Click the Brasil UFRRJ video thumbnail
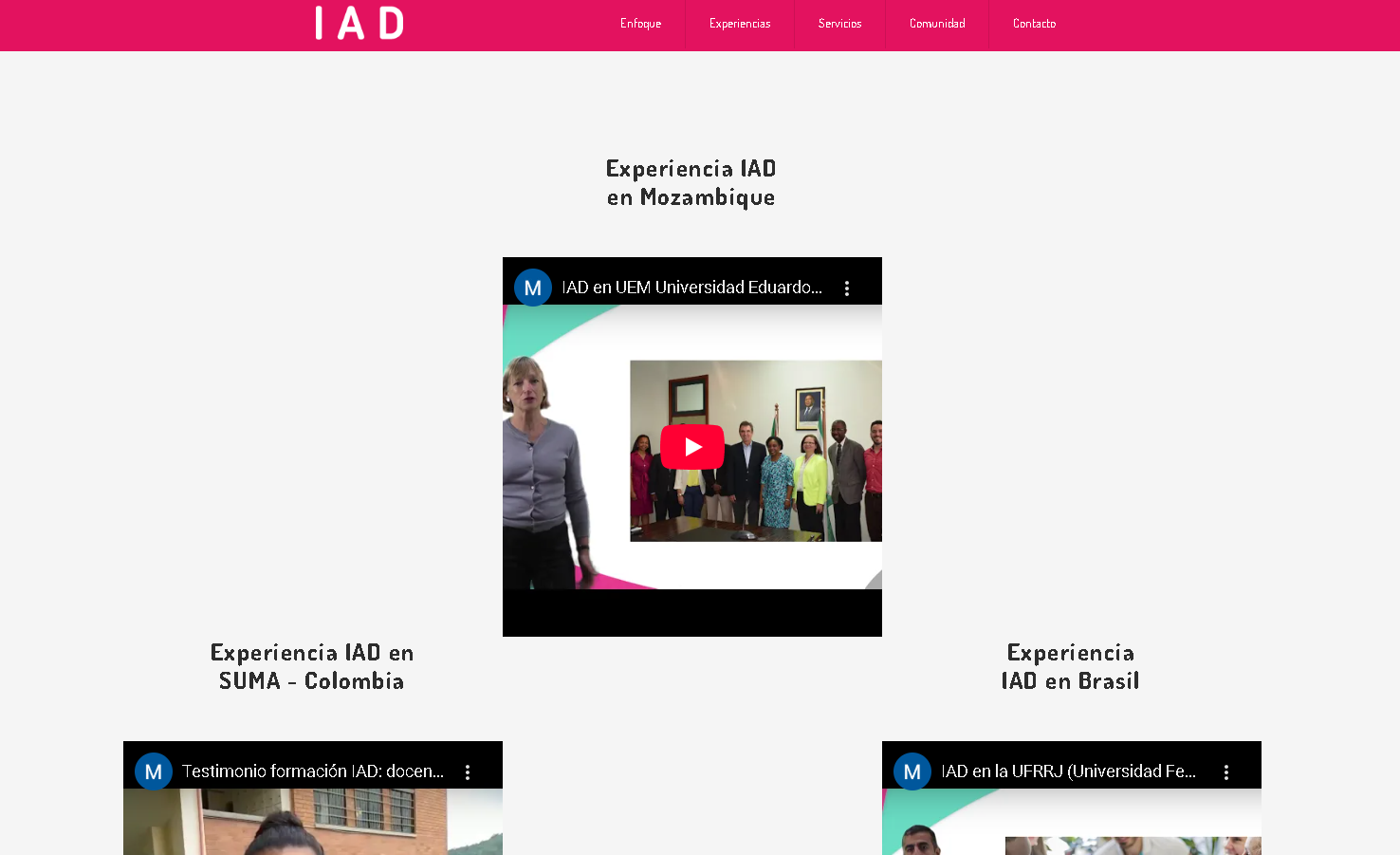 1072,822
